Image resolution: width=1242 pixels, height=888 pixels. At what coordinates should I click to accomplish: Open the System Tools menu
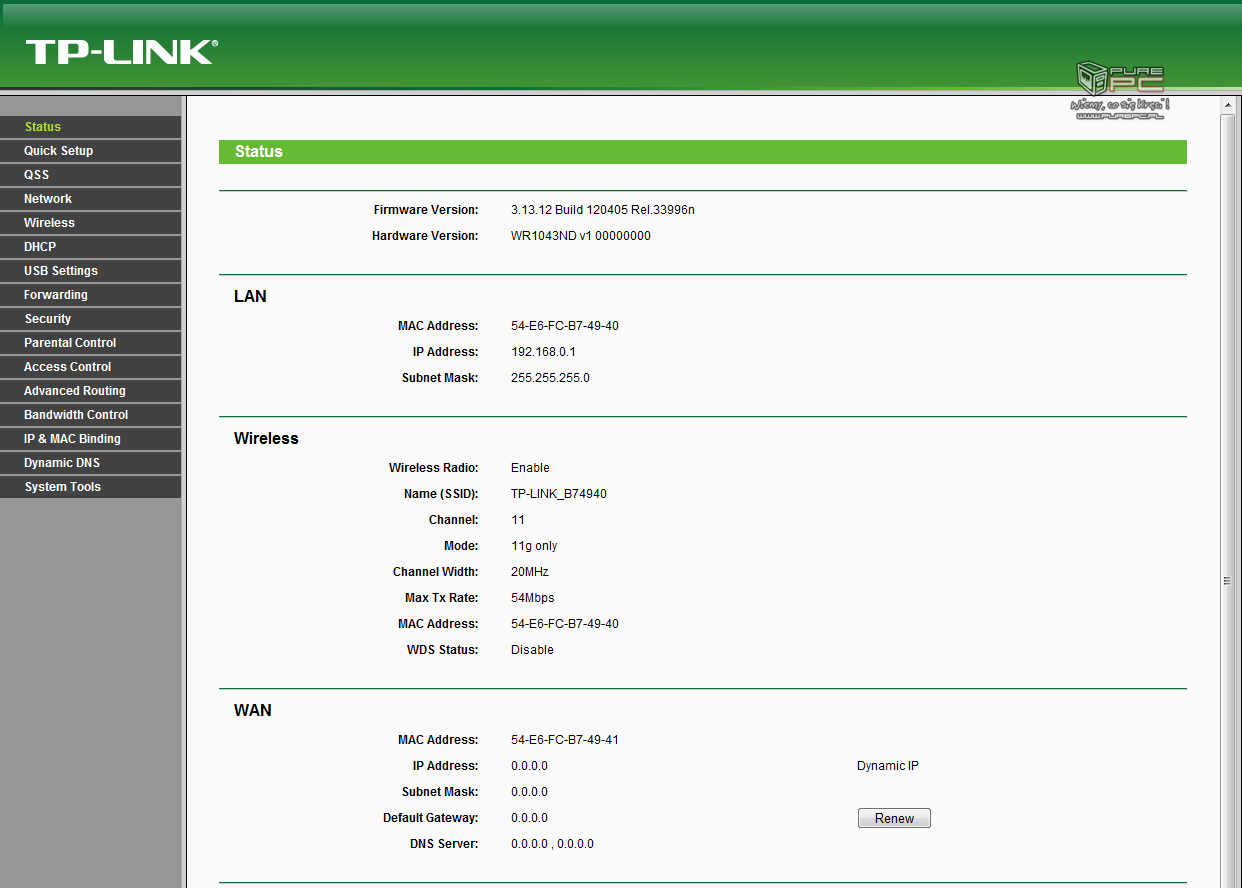[63, 487]
